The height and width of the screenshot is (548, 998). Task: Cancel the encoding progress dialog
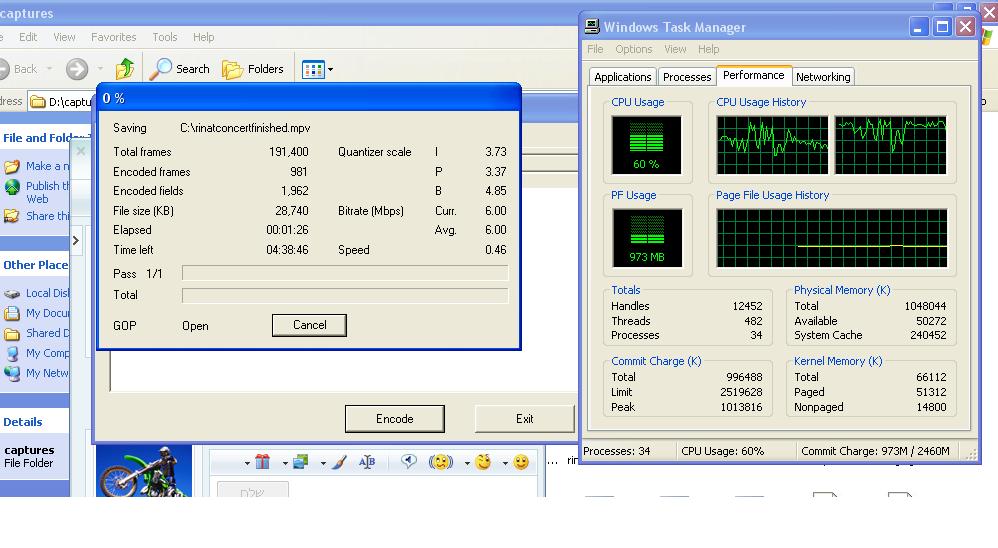pyautogui.click(x=309, y=325)
